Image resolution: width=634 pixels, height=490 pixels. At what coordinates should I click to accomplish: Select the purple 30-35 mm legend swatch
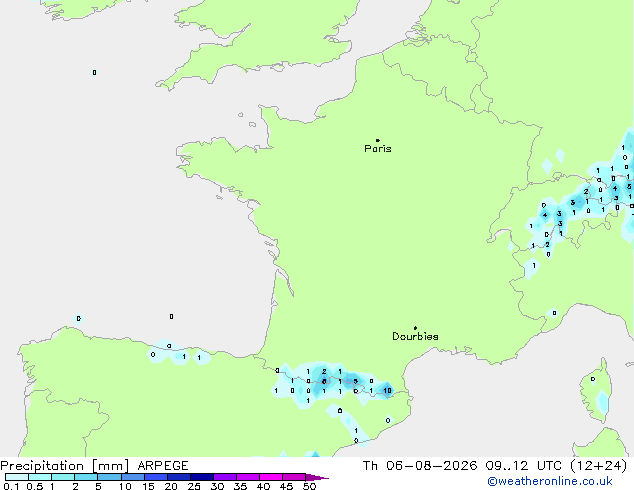225,477
